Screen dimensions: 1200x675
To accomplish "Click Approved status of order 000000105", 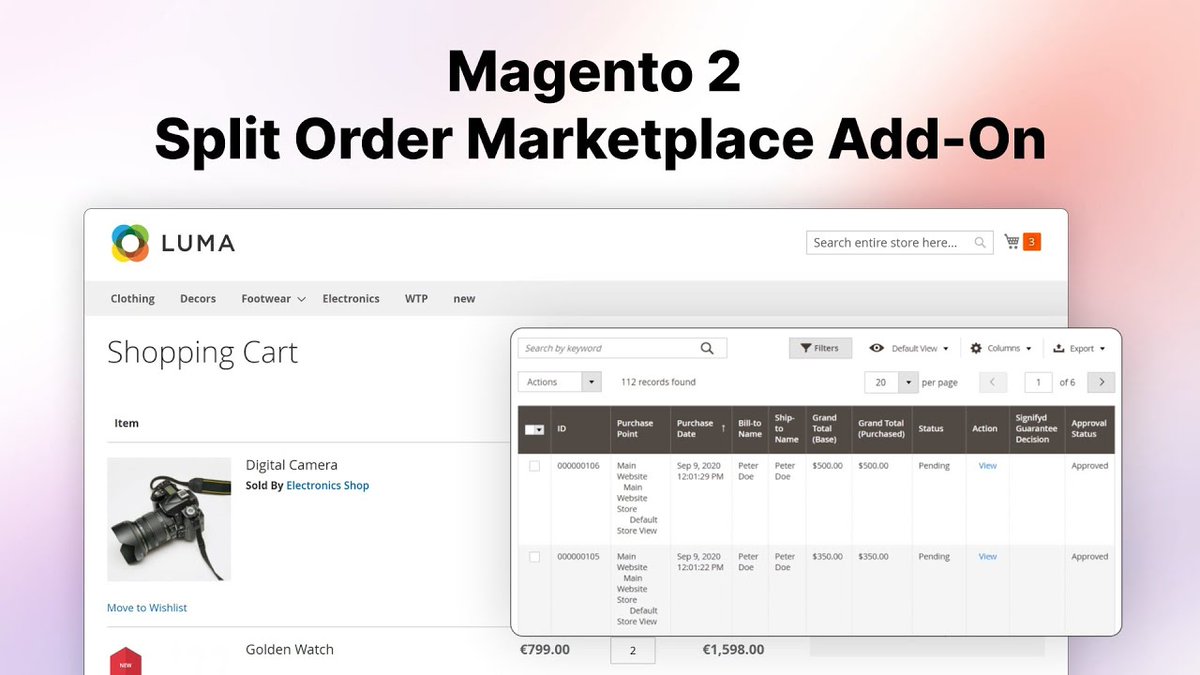I will pos(1090,557).
